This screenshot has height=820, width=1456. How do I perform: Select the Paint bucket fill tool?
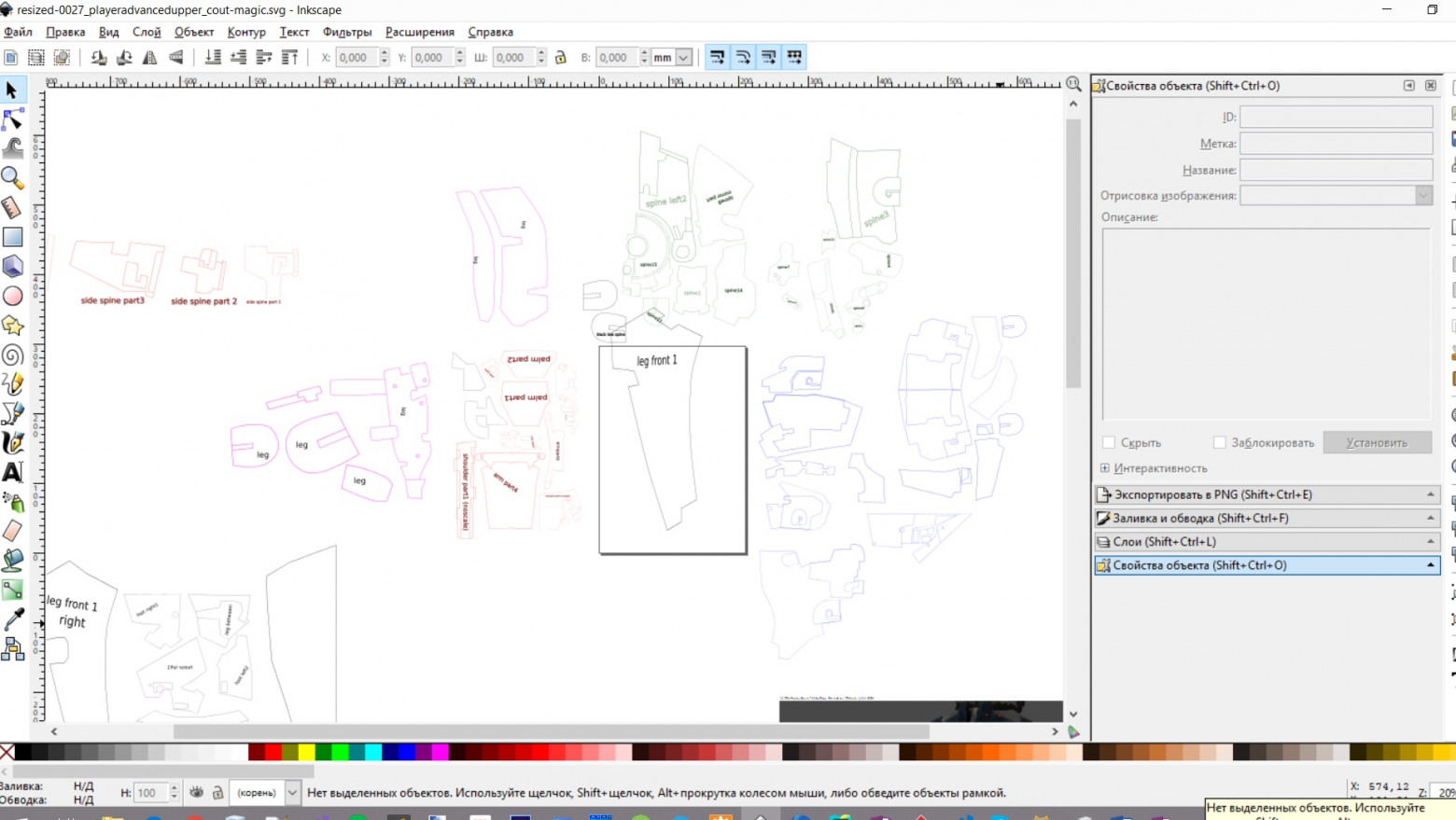tap(13, 560)
